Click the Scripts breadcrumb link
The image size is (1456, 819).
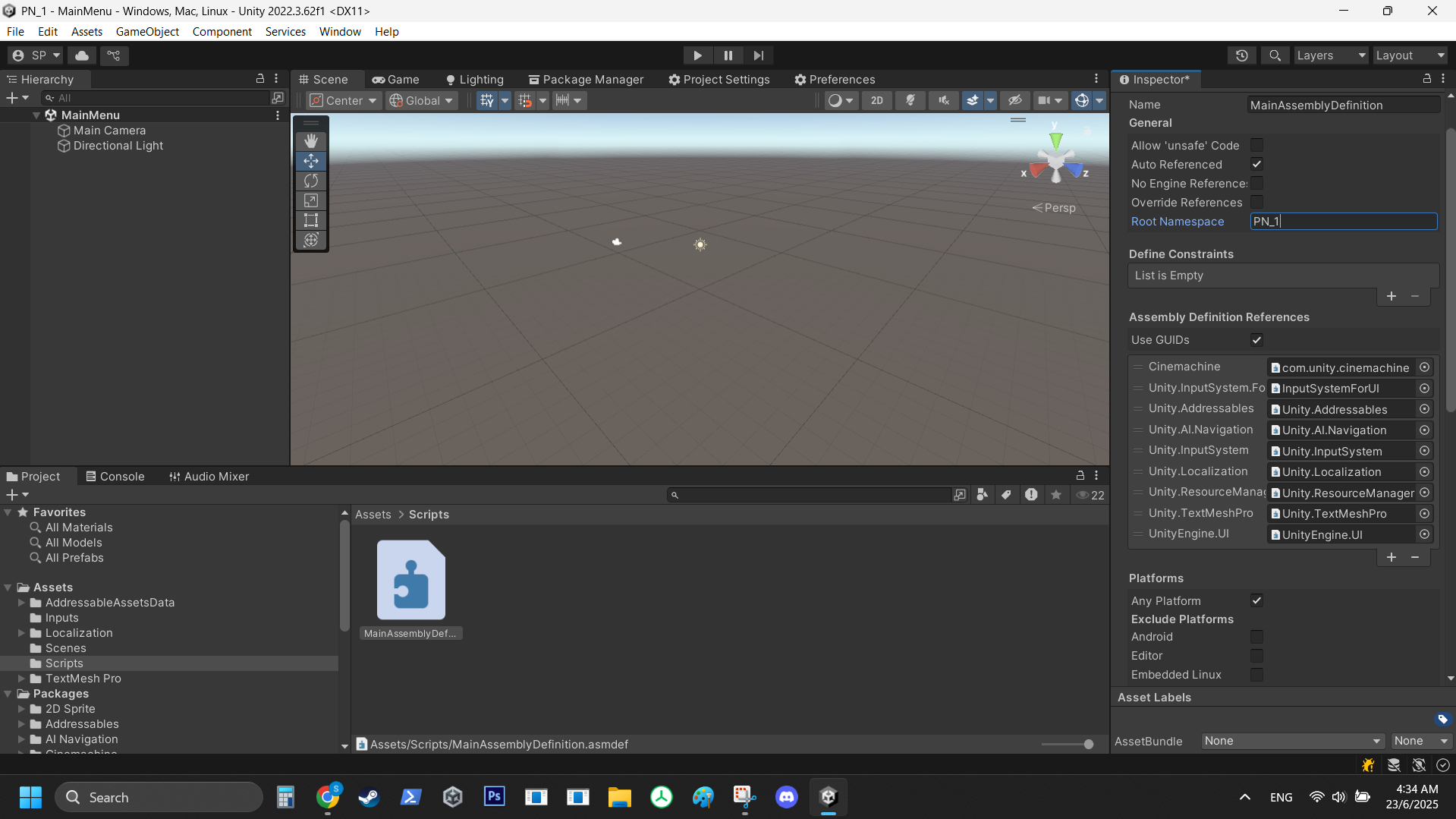pyautogui.click(x=429, y=515)
